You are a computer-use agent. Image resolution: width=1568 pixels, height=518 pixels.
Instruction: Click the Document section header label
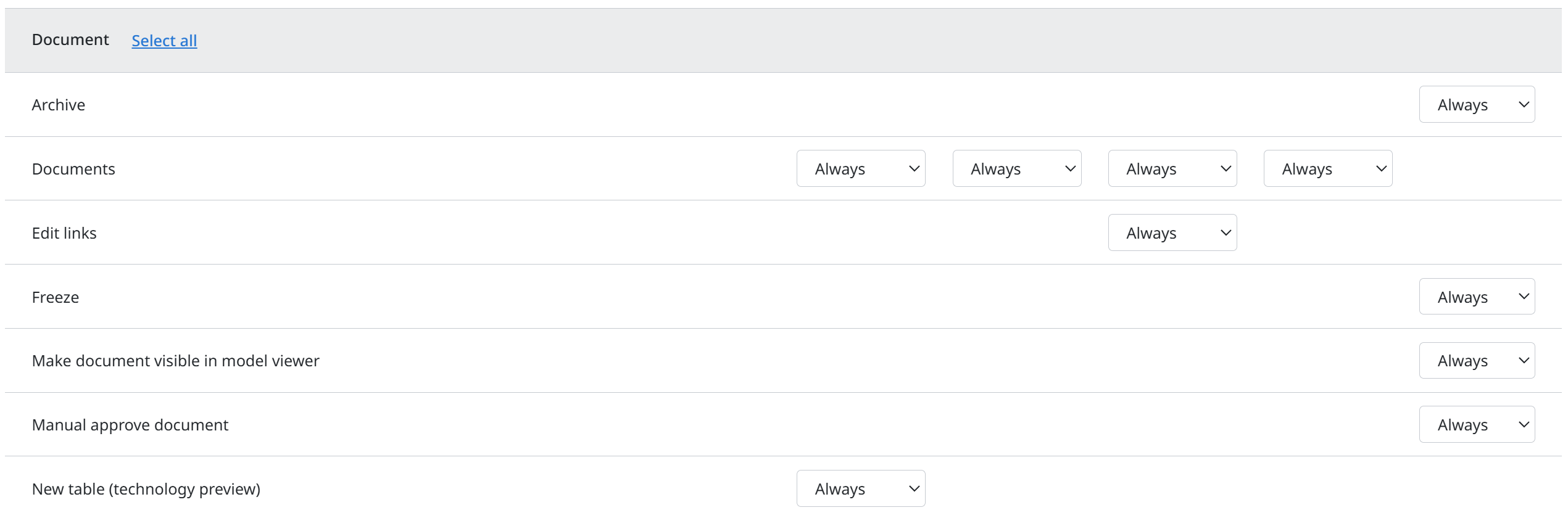tap(70, 39)
